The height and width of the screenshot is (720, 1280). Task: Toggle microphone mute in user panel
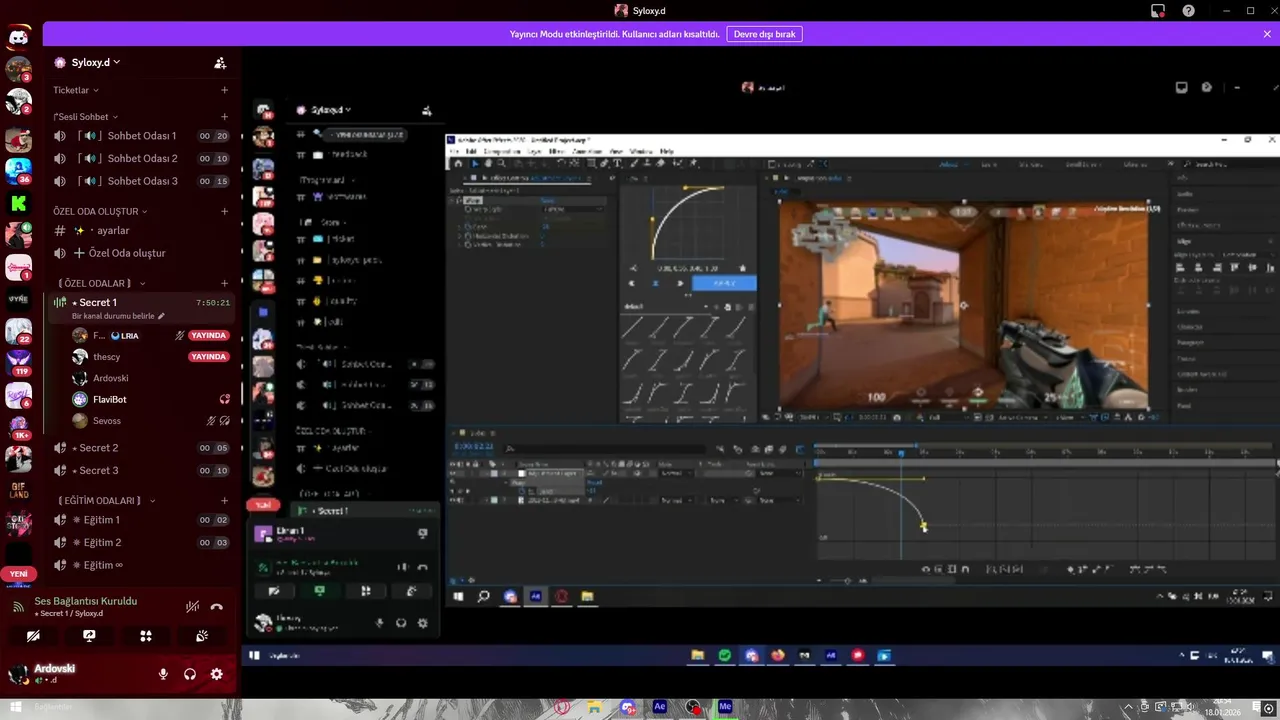tap(163, 674)
